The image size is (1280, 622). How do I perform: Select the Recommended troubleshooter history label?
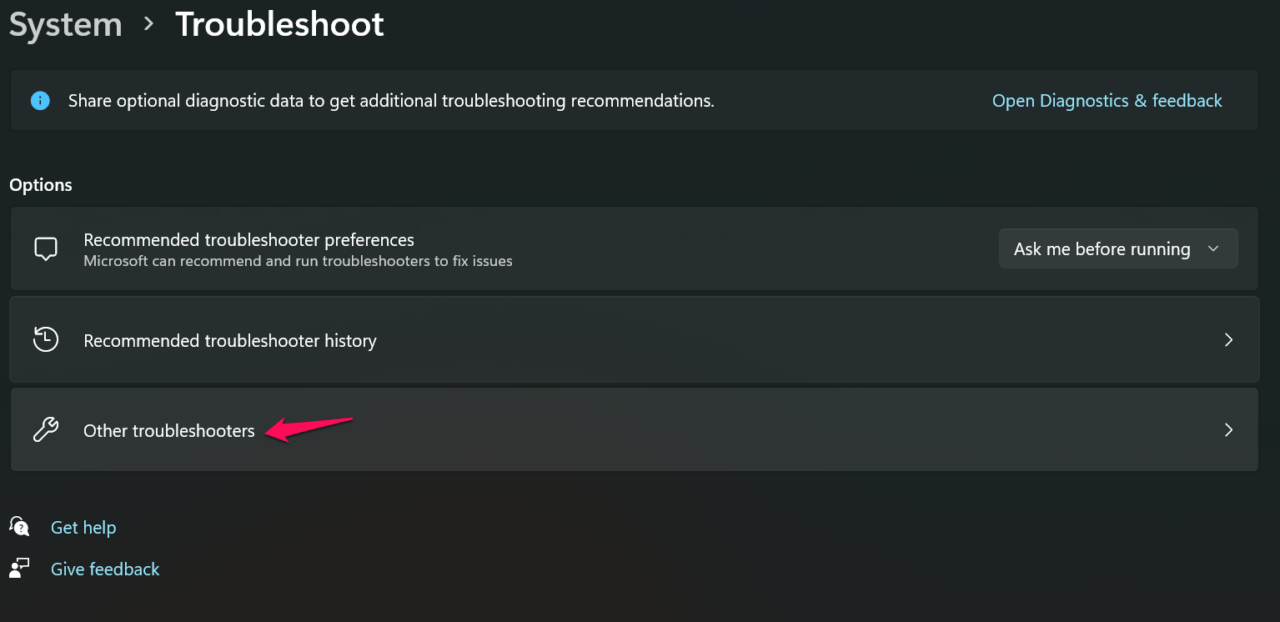point(230,341)
